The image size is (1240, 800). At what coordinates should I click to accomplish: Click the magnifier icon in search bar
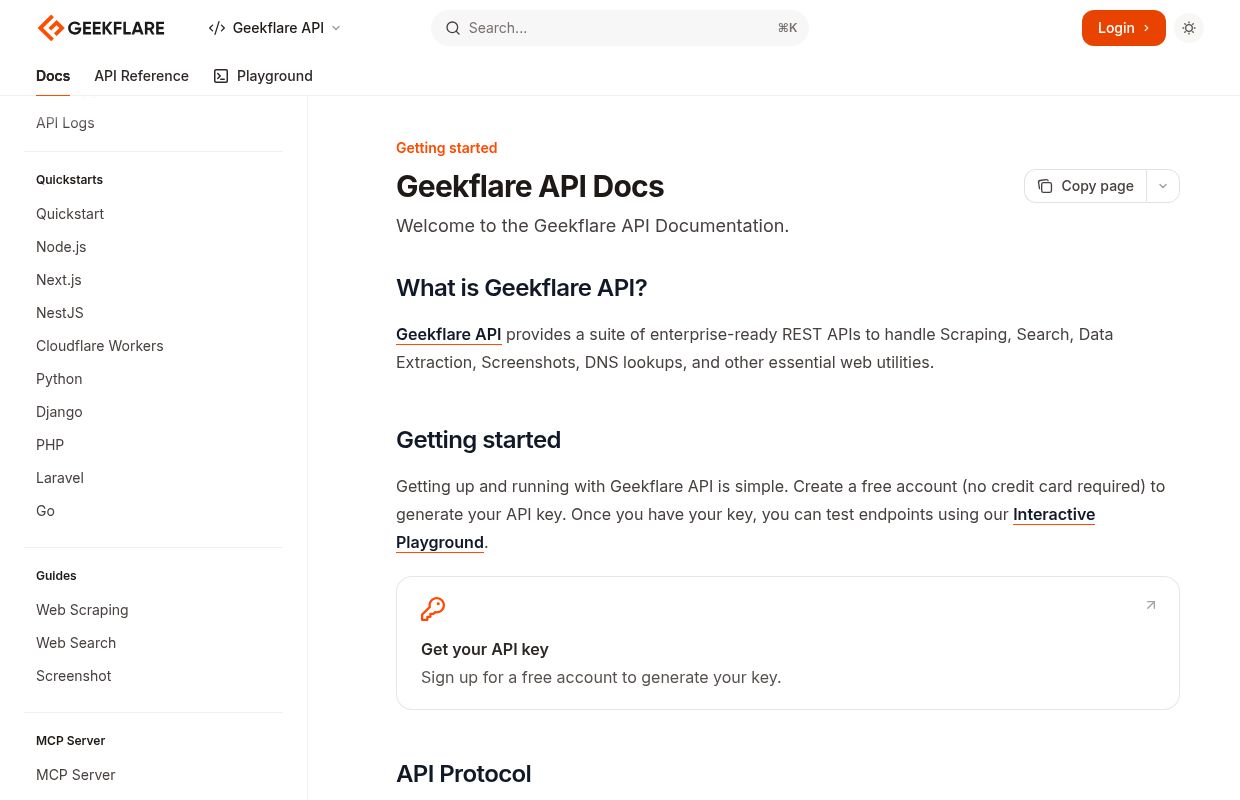pyautogui.click(x=453, y=28)
